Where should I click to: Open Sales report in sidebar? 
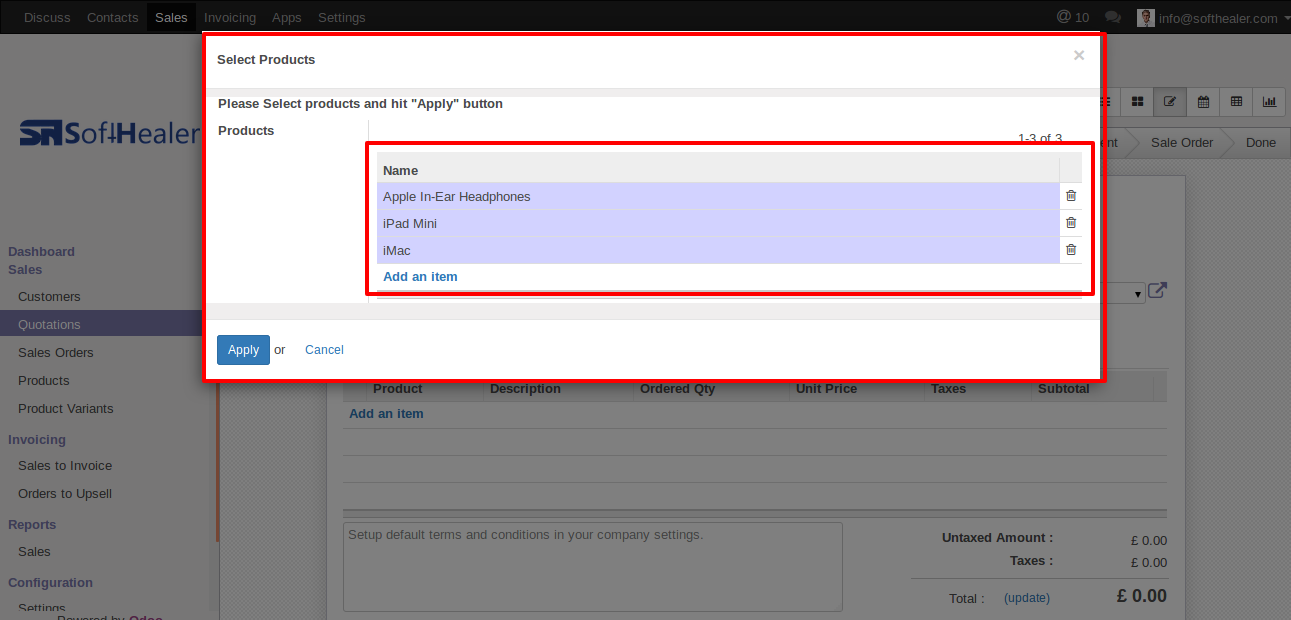click(x=34, y=551)
